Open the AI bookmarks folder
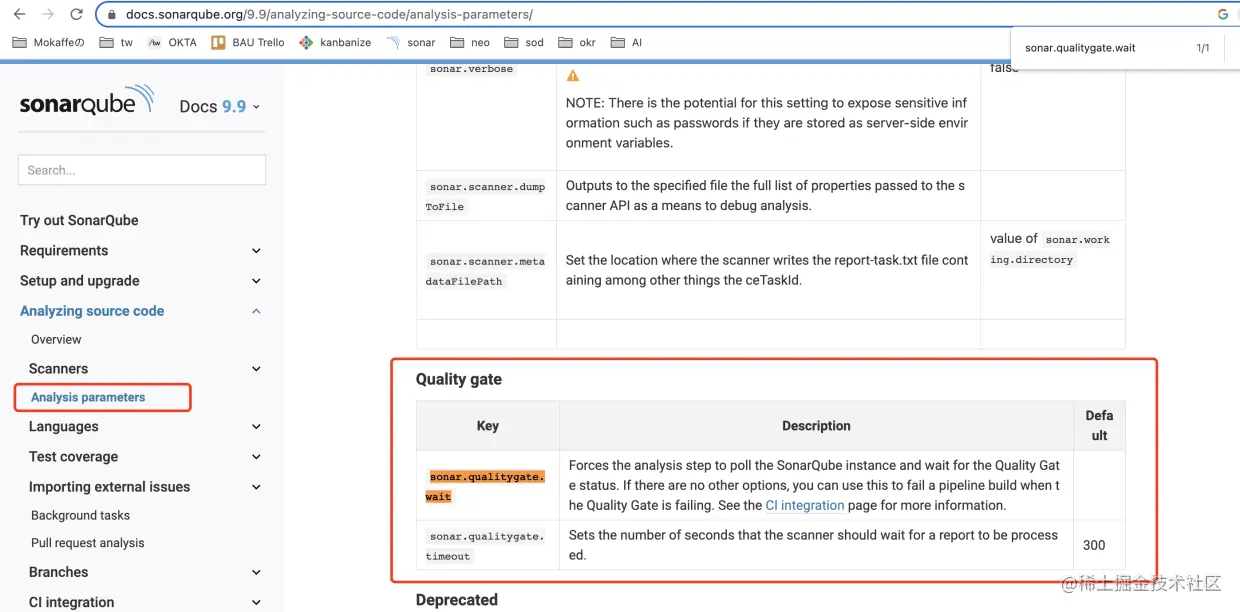The height and width of the screenshot is (612, 1240). (x=626, y=42)
